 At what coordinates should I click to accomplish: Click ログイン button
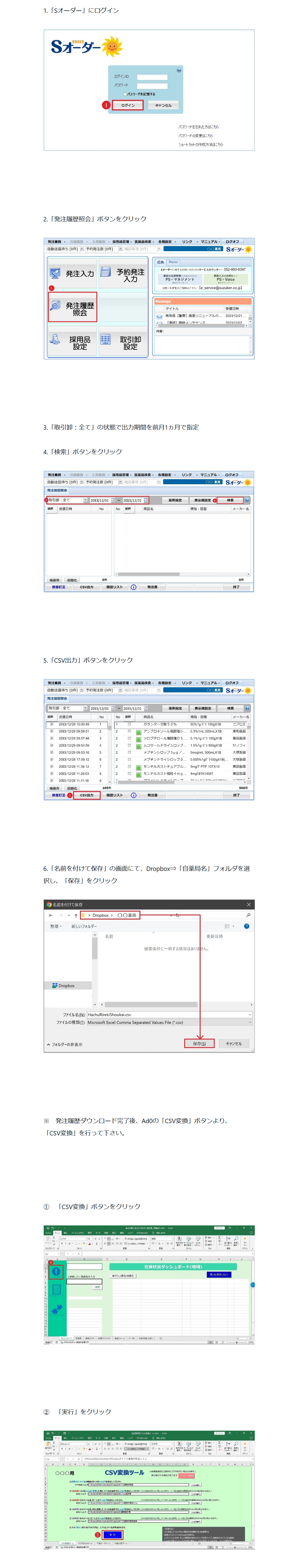(128, 105)
